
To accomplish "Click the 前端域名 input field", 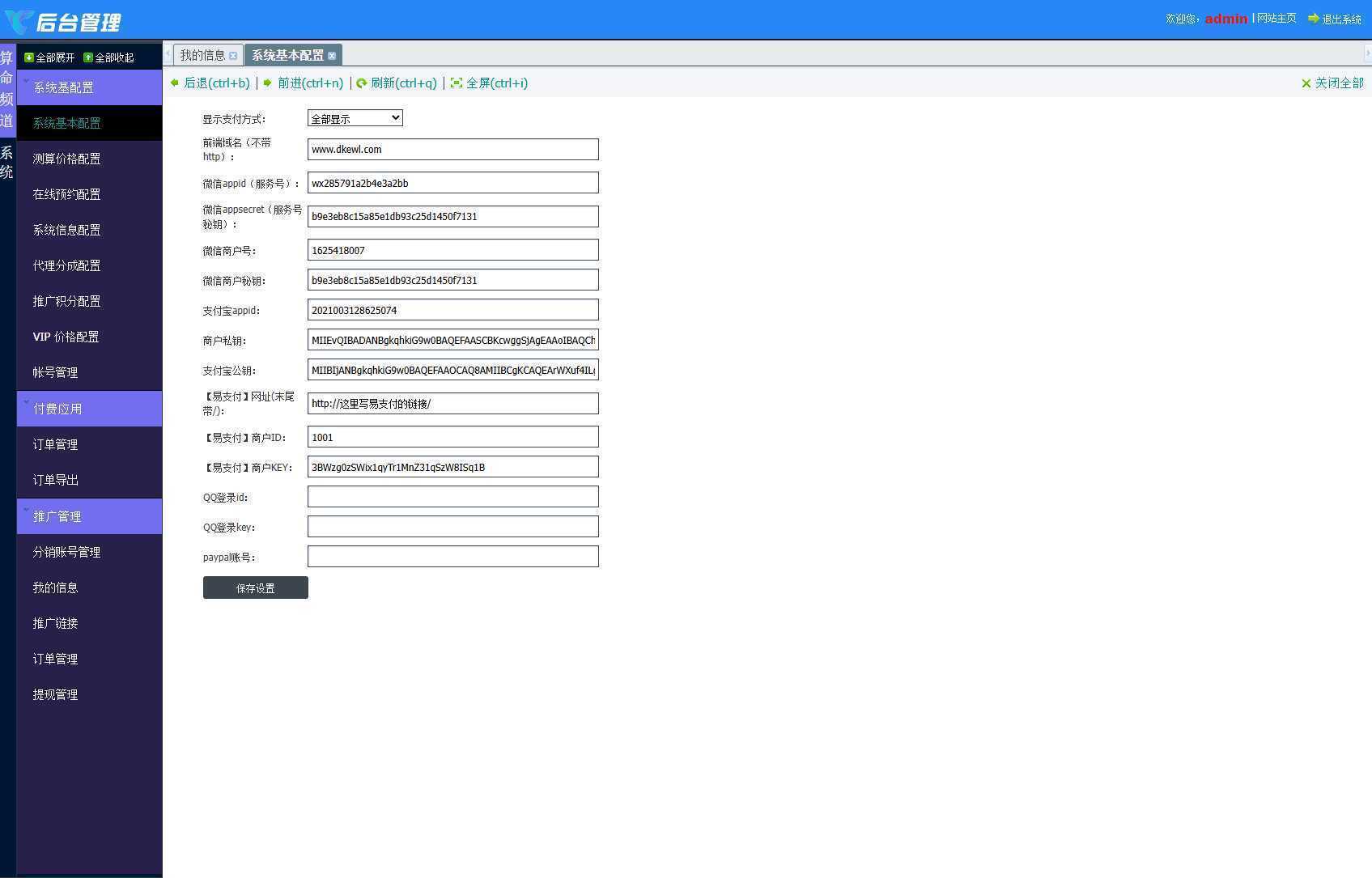I will click(x=453, y=149).
